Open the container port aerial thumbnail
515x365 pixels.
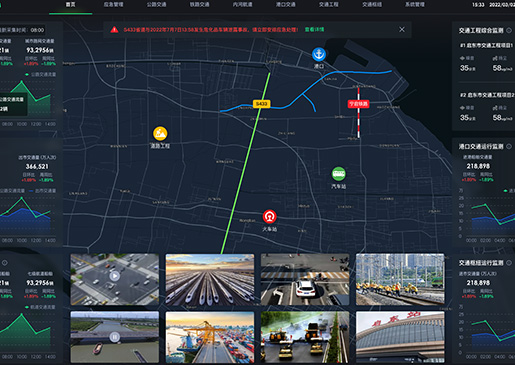[210, 337]
